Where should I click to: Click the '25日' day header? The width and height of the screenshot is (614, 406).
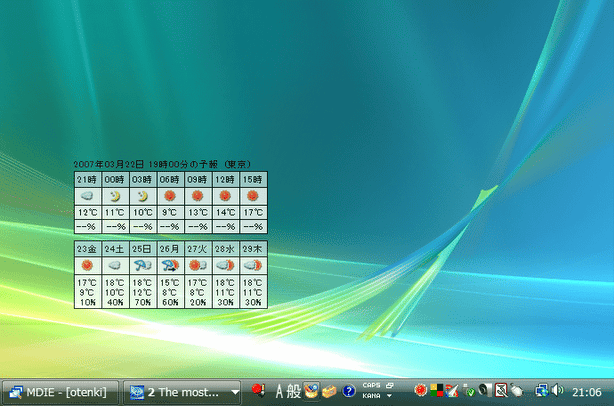(143, 249)
